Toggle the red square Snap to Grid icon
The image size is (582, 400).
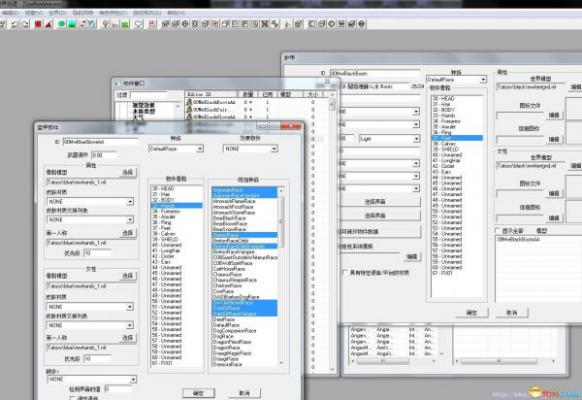point(38,24)
